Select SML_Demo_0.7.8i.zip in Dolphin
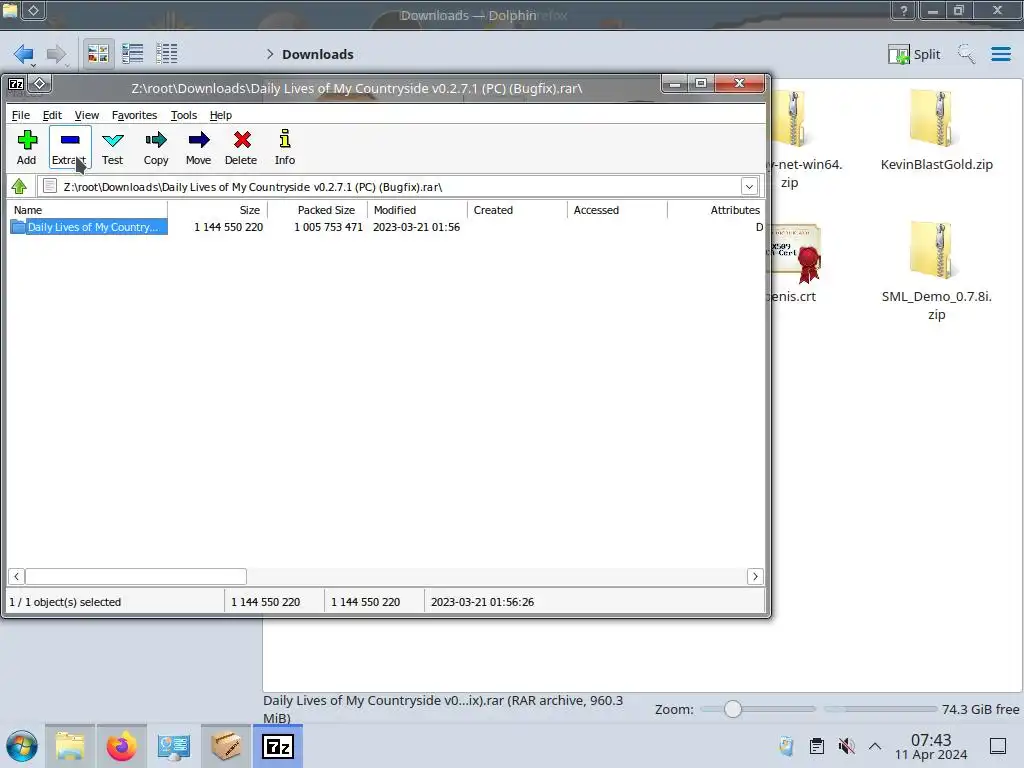This screenshot has height=768, width=1024. point(936,271)
